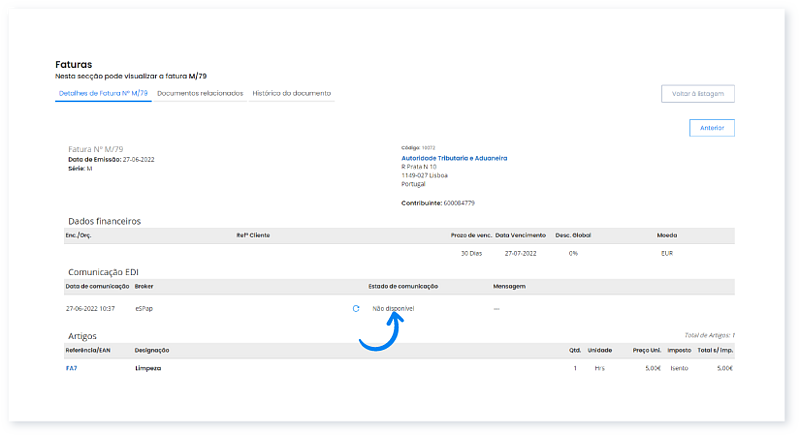Click the Total s/ Imp. column header
The image size is (800, 436).
[x=714, y=351]
